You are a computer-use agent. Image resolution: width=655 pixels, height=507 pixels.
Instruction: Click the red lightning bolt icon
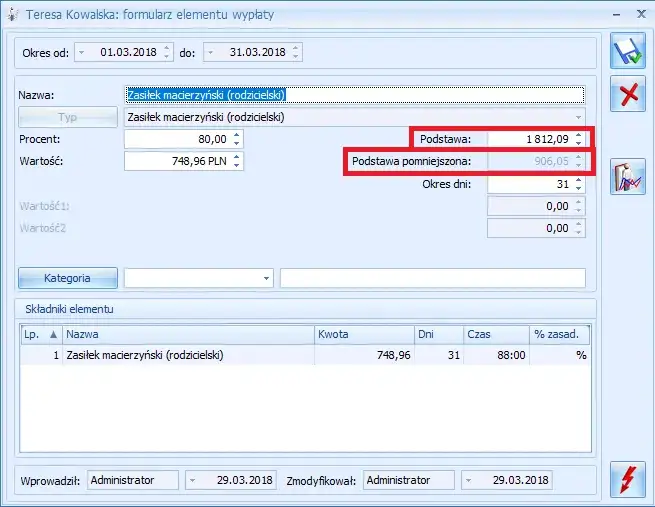coord(628,479)
